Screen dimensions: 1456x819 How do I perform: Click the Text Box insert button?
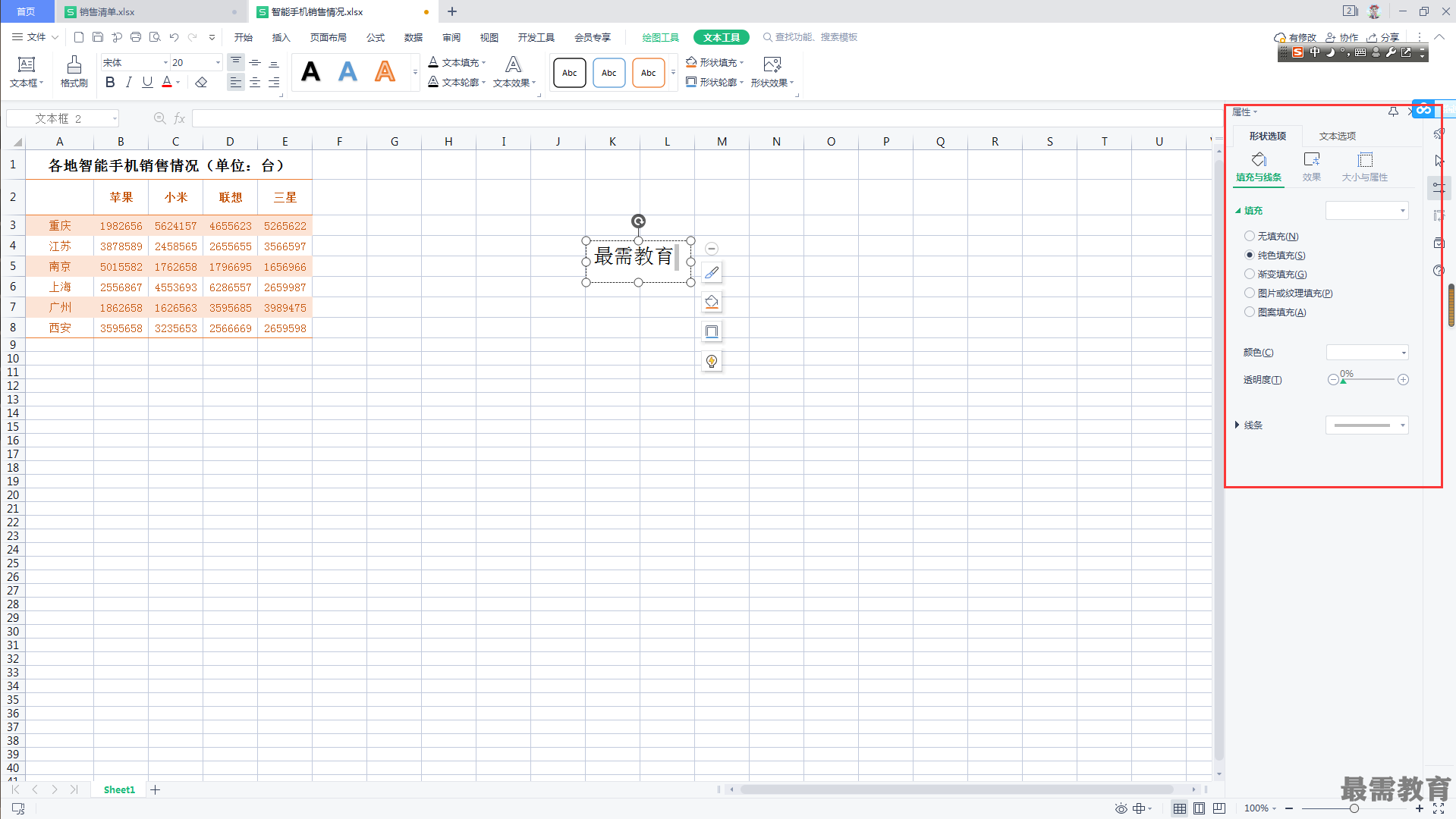(x=27, y=72)
